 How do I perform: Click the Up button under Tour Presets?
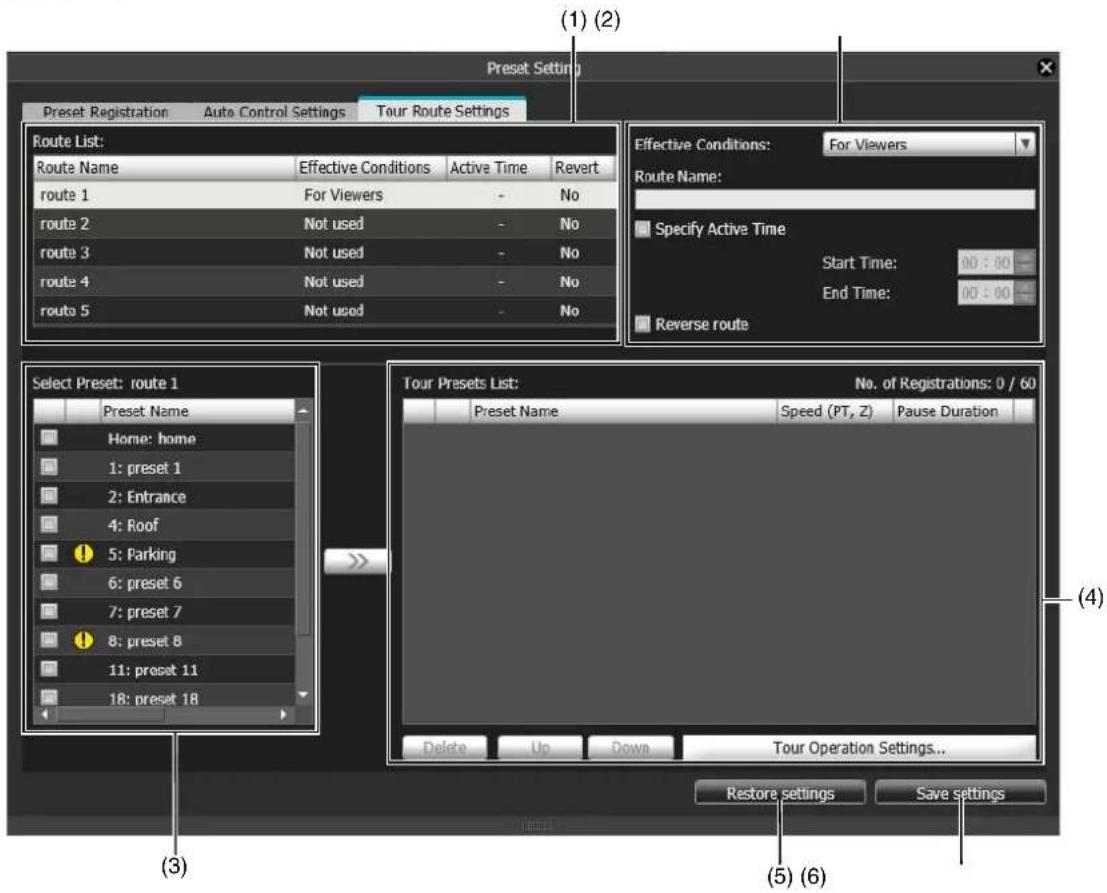point(540,748)
